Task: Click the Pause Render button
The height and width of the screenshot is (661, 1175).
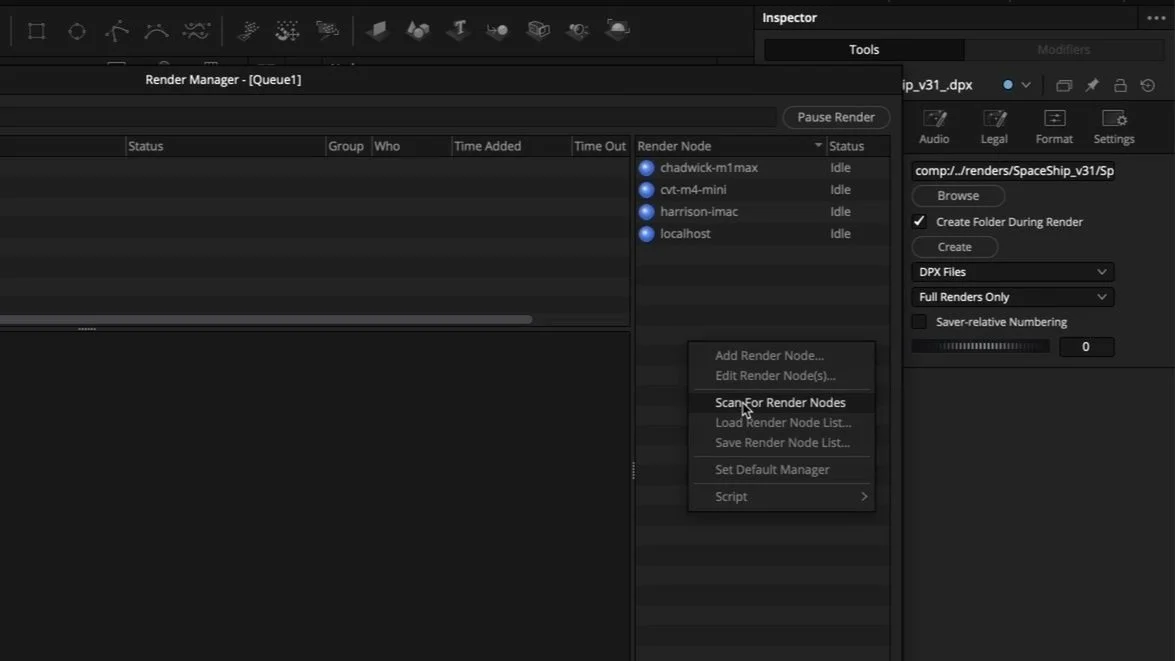Action: tap(835, 117)
